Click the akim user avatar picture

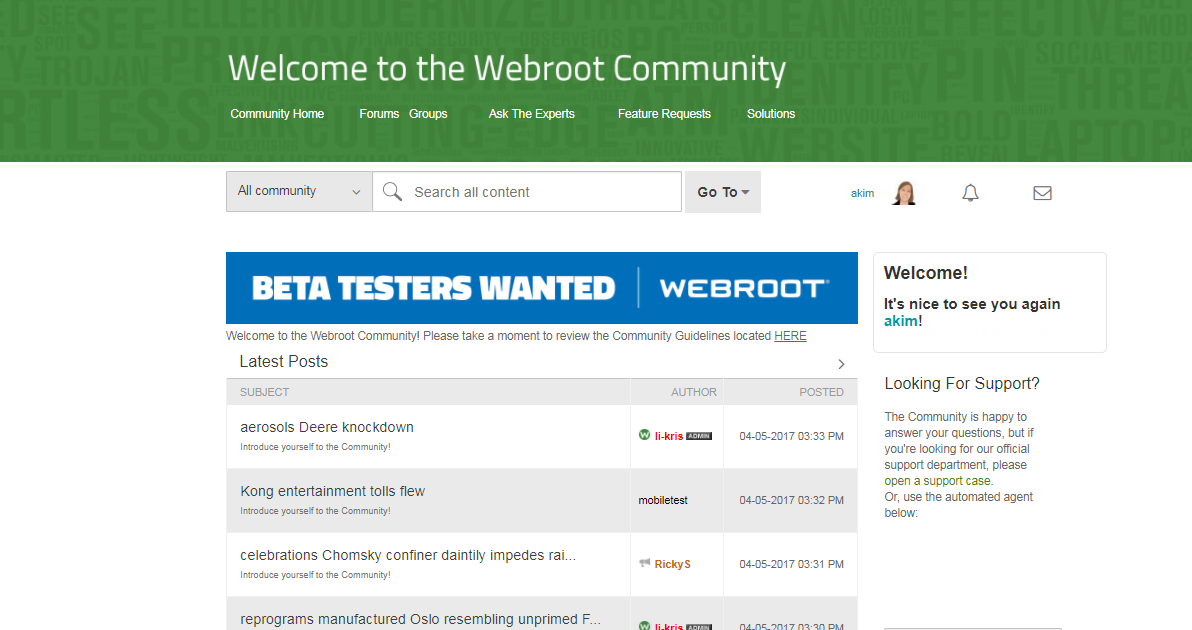point(905,193)
